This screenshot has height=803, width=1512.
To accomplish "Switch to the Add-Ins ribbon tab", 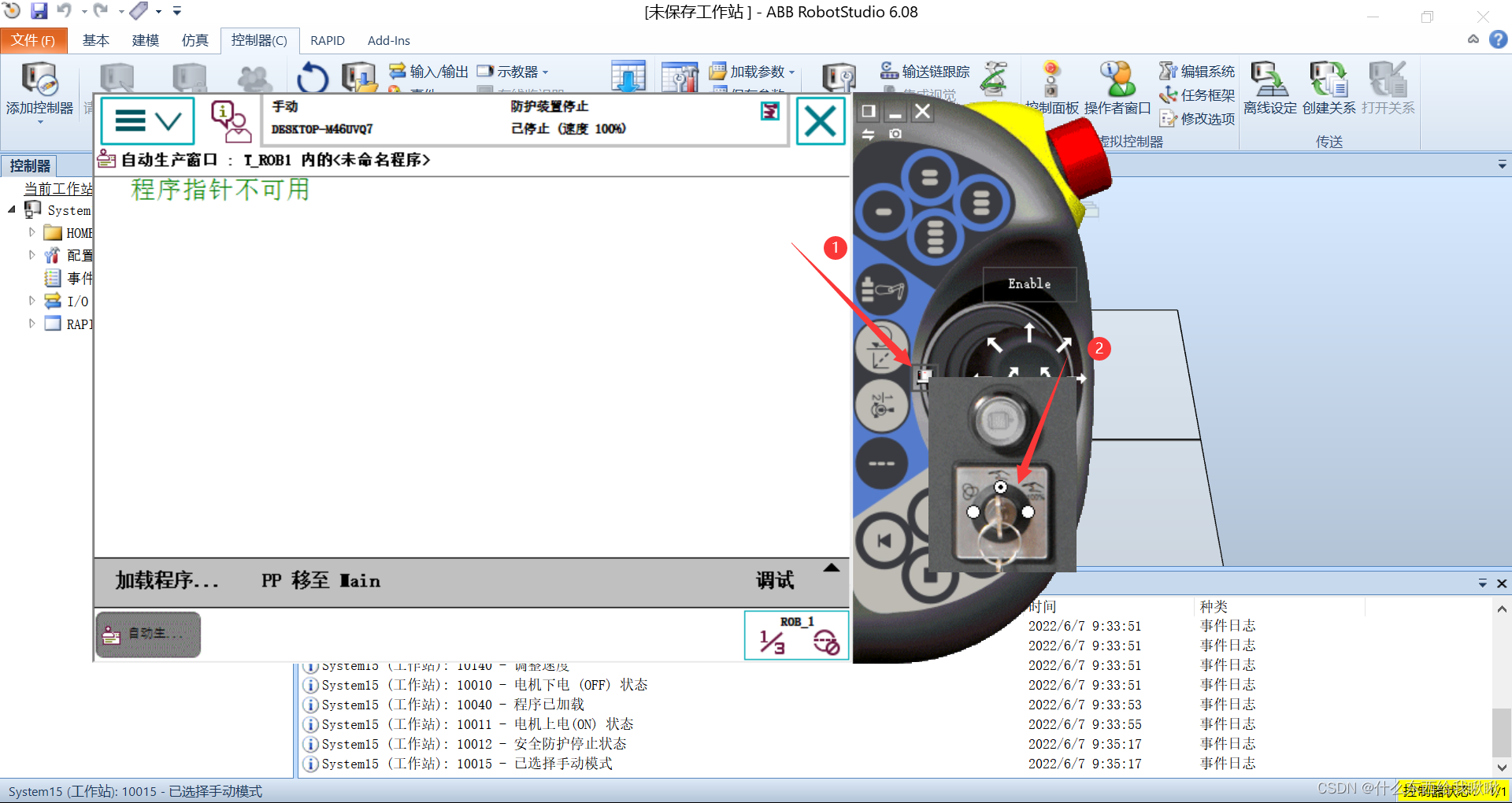I will coord(389,40).
